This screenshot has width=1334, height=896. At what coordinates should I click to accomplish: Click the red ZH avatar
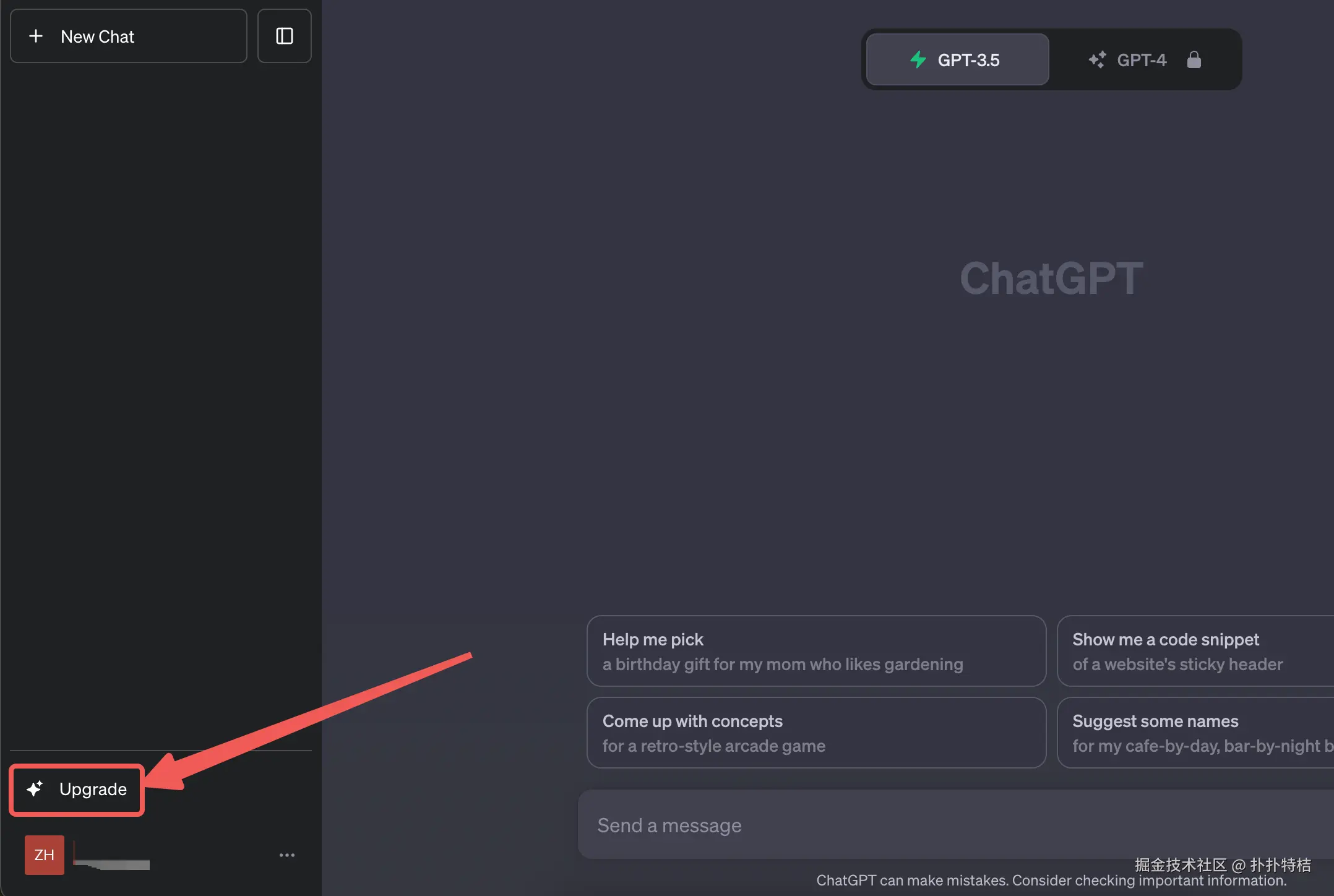(x=44, y=855)
